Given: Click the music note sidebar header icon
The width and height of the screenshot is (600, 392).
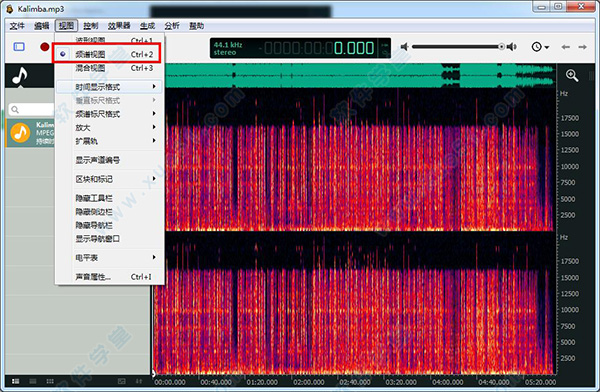Looking at the screenshot, I should coord(19,75).
